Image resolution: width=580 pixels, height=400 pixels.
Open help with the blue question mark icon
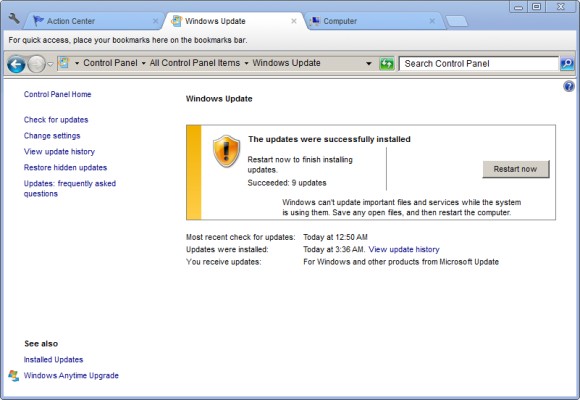pos(569,87)
